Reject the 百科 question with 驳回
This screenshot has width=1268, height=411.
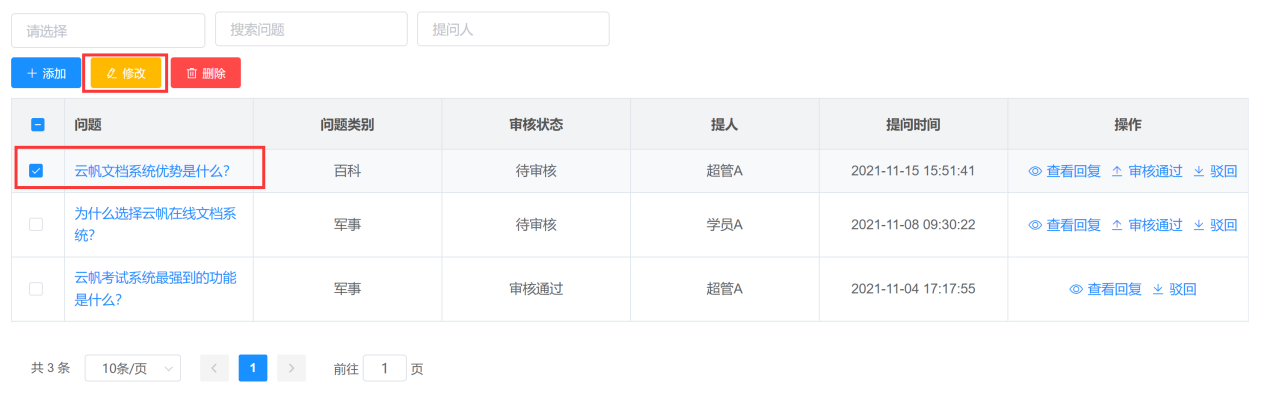pos(1215,171)
